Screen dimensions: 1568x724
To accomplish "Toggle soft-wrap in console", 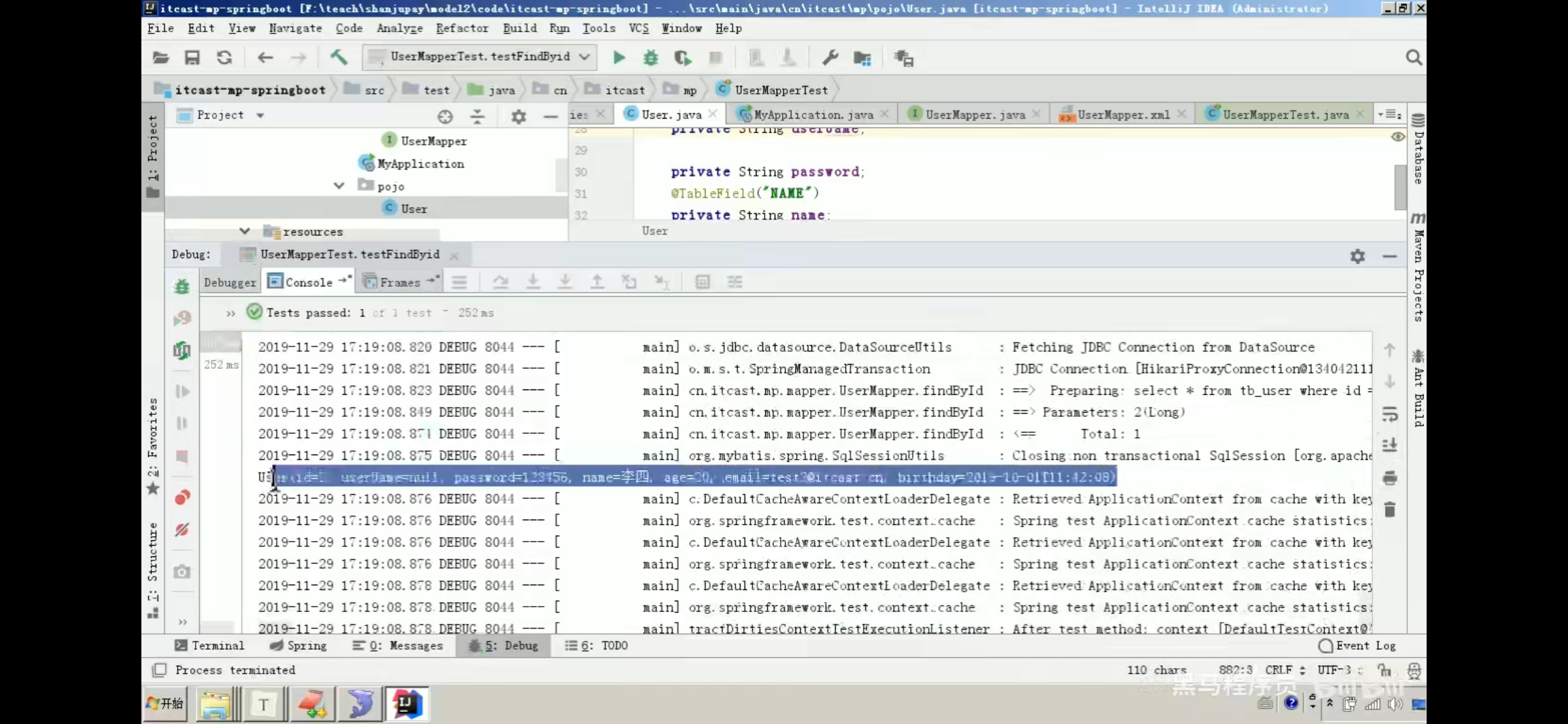I will coord(1390,414).
